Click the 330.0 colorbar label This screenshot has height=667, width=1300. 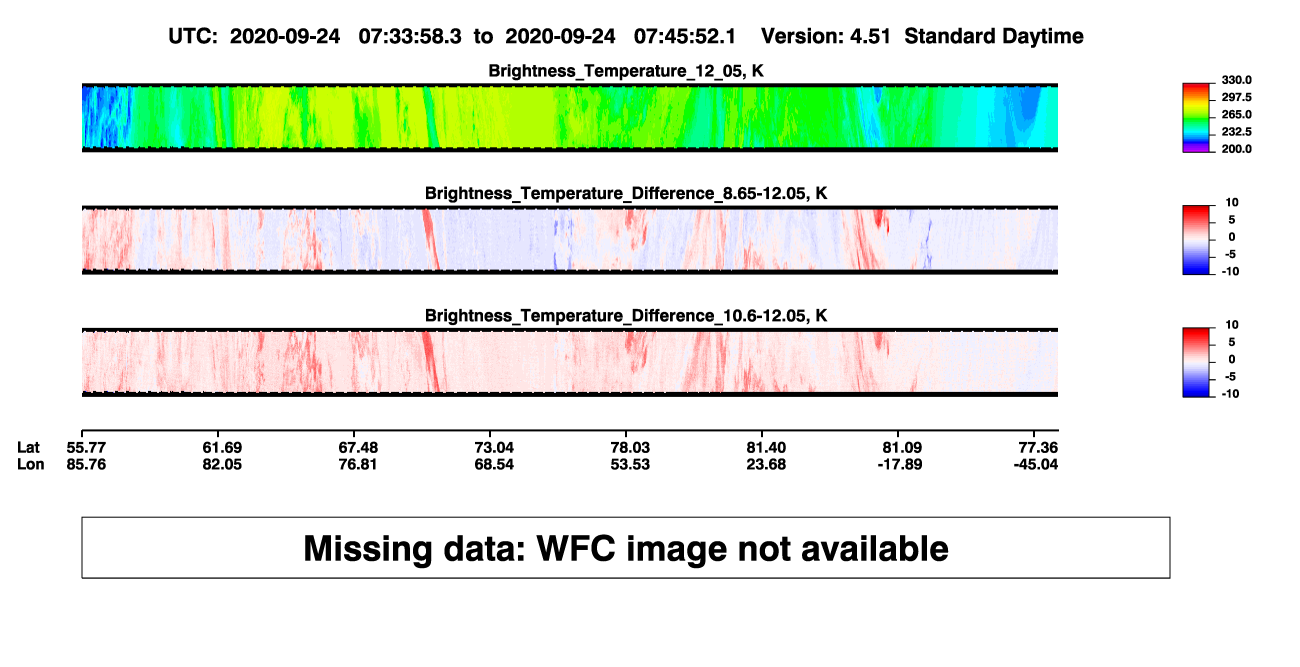coord(1239,80)
